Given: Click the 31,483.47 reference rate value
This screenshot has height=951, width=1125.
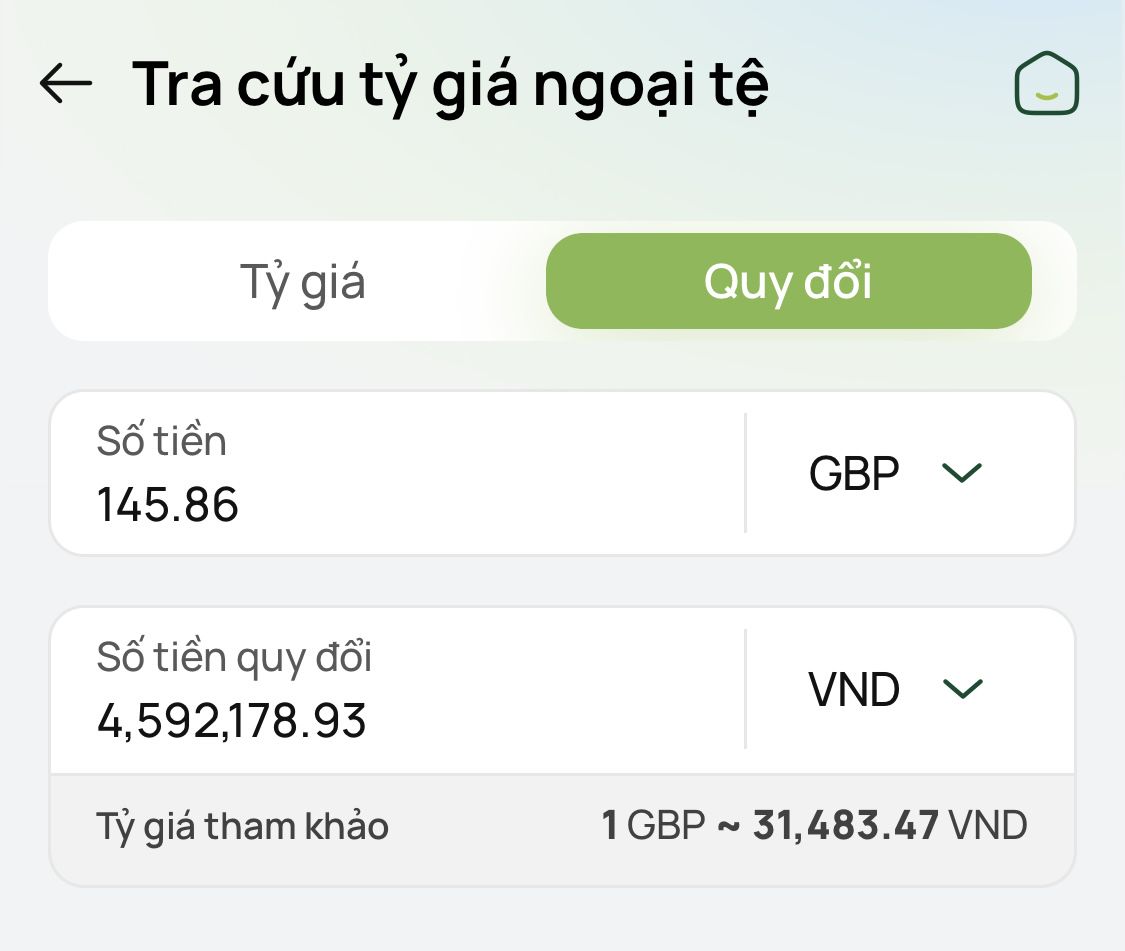Looking at the screenshot, I should pyautogui.click(x=846, y=826).
